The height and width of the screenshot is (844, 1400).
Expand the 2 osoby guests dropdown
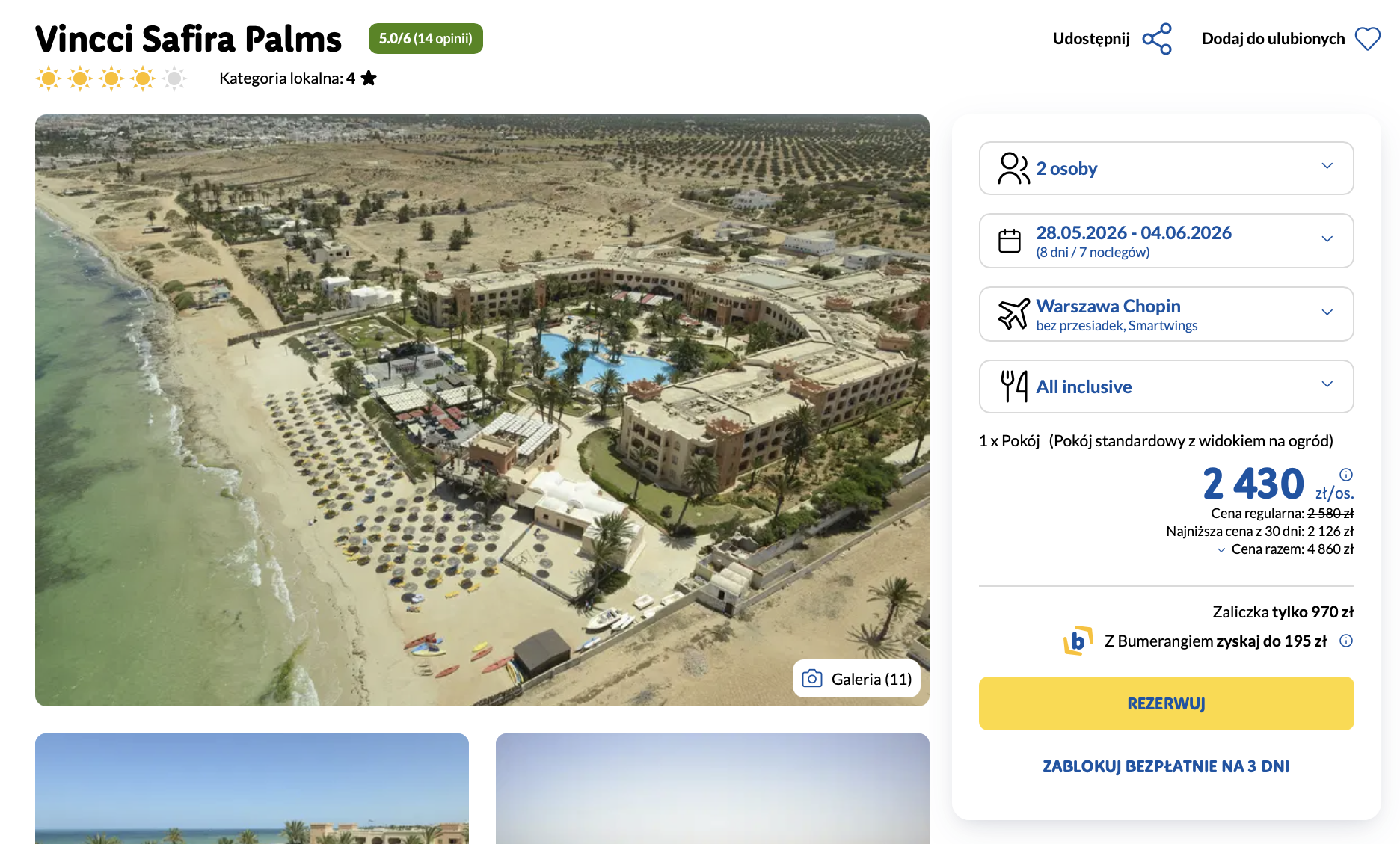point(1327,167)
